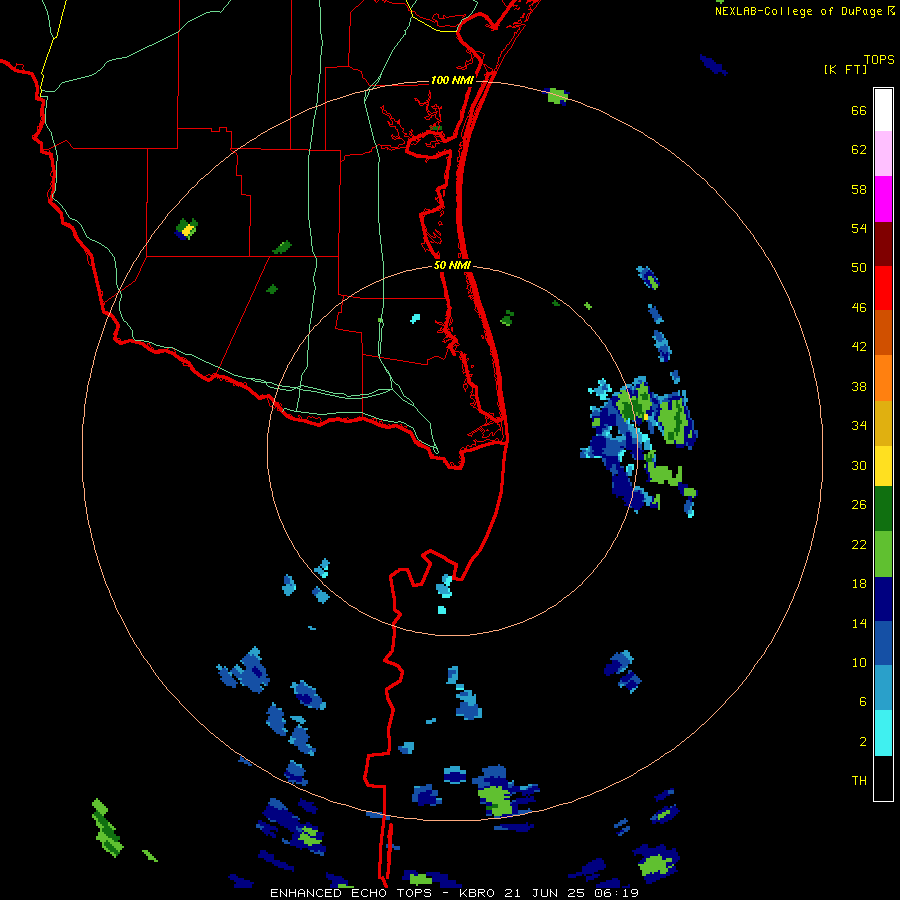Click the "[K FT]" units label
The width and height of the screenshot is (900, 900).
845,70
